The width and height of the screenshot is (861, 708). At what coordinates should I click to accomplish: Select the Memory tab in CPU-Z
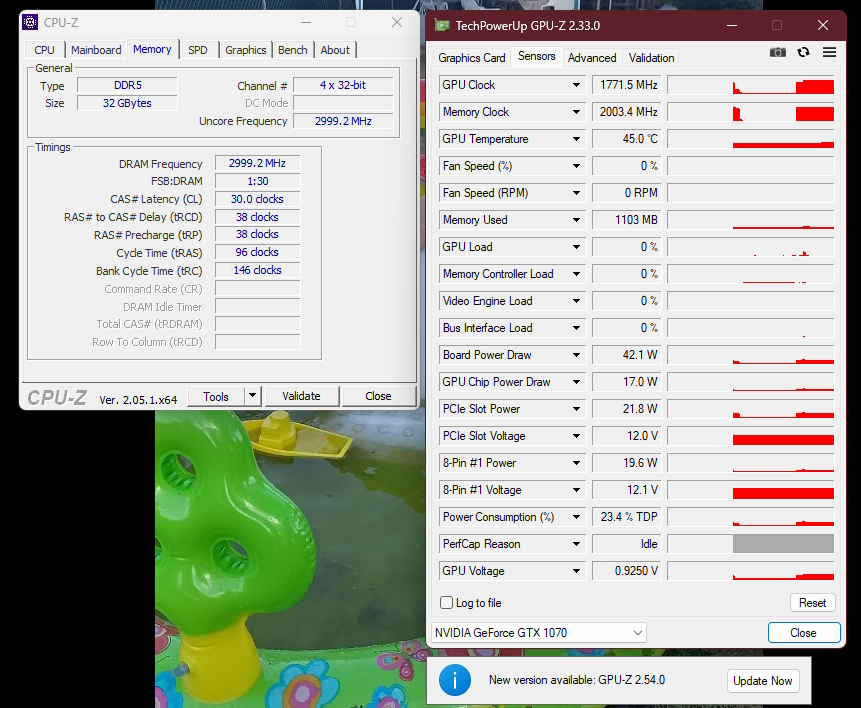[152, 49]
